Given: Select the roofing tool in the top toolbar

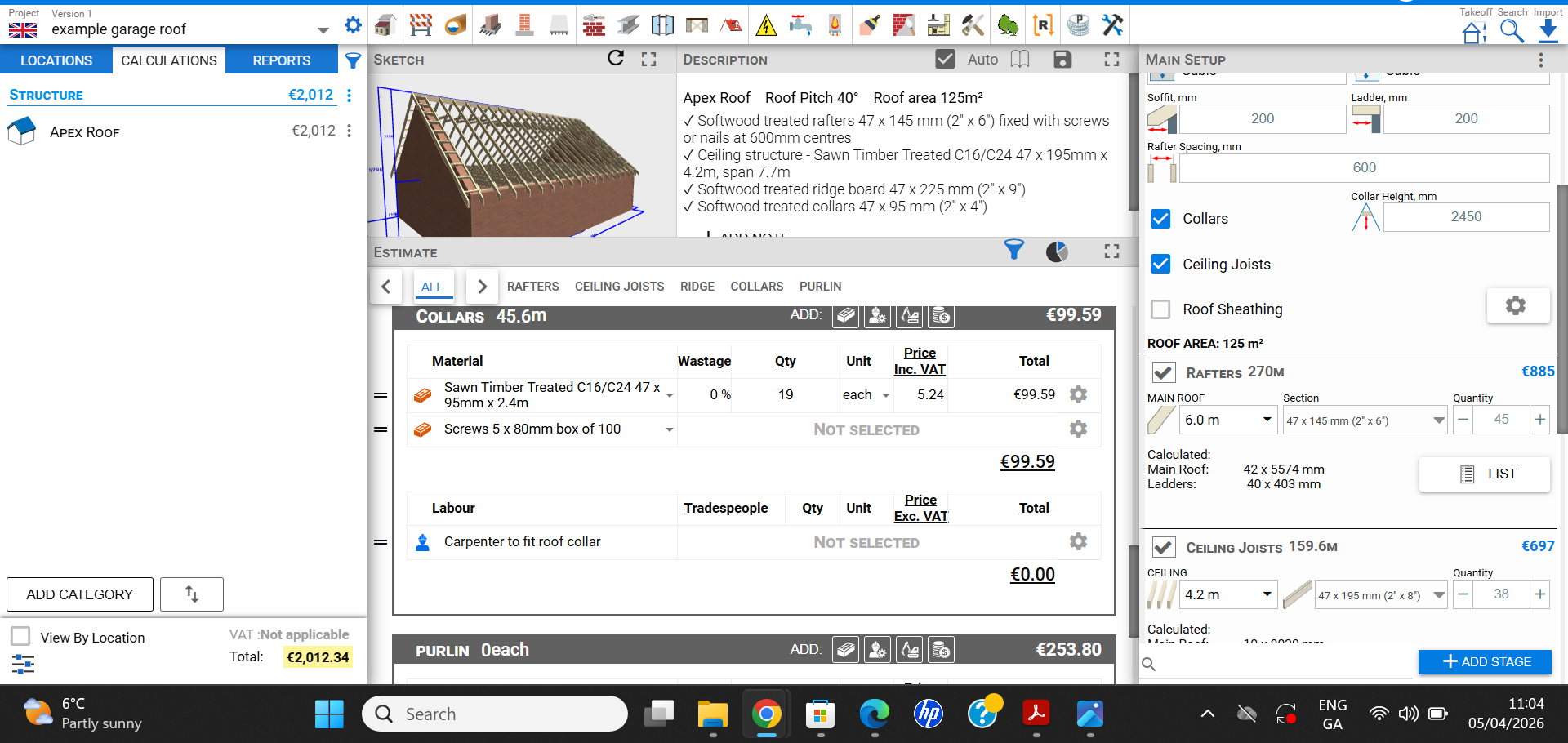Looking at the screenshot, I should pos(731,24).
